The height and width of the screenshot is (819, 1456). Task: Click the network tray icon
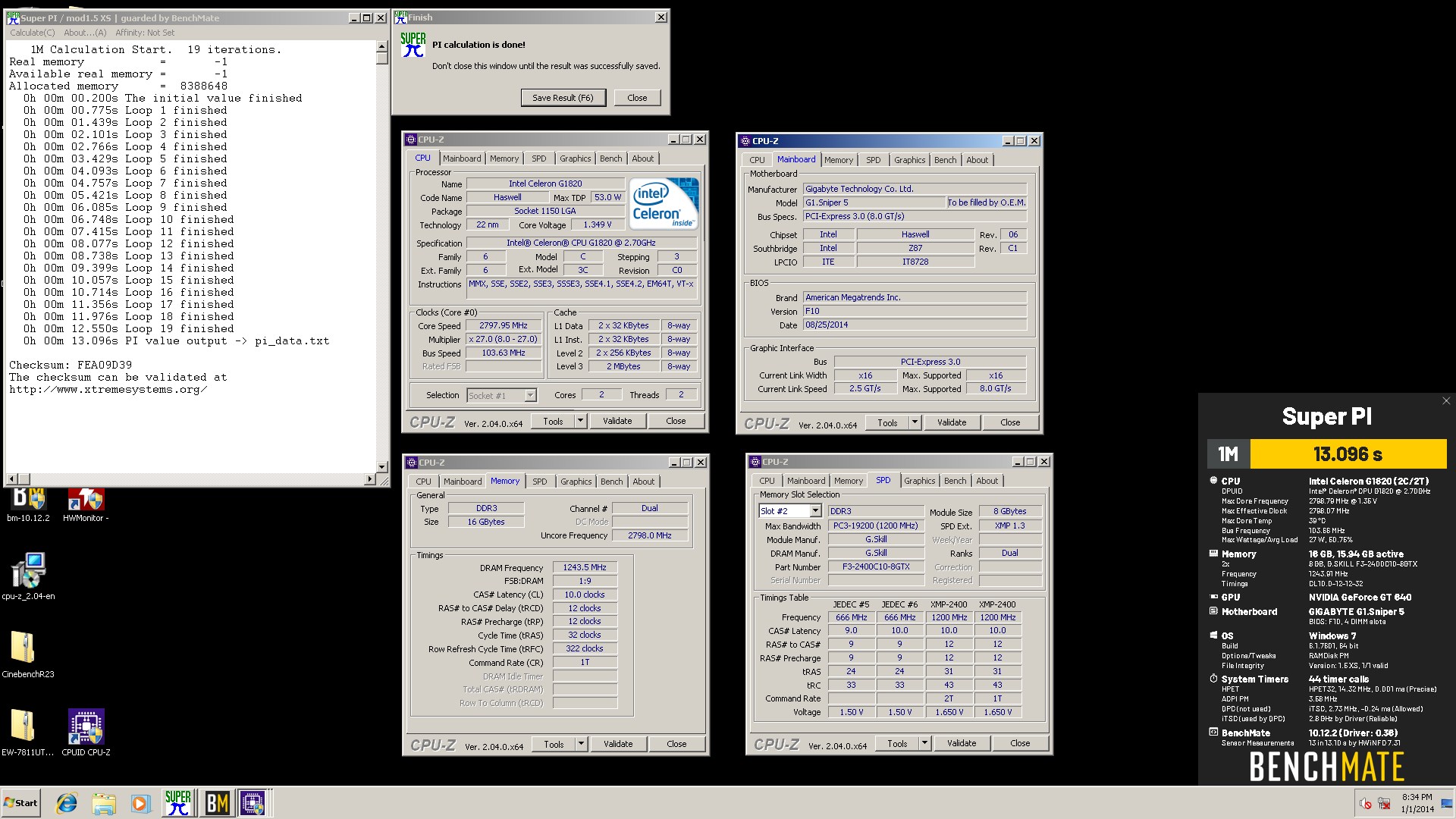click(x=1384, y=803)
